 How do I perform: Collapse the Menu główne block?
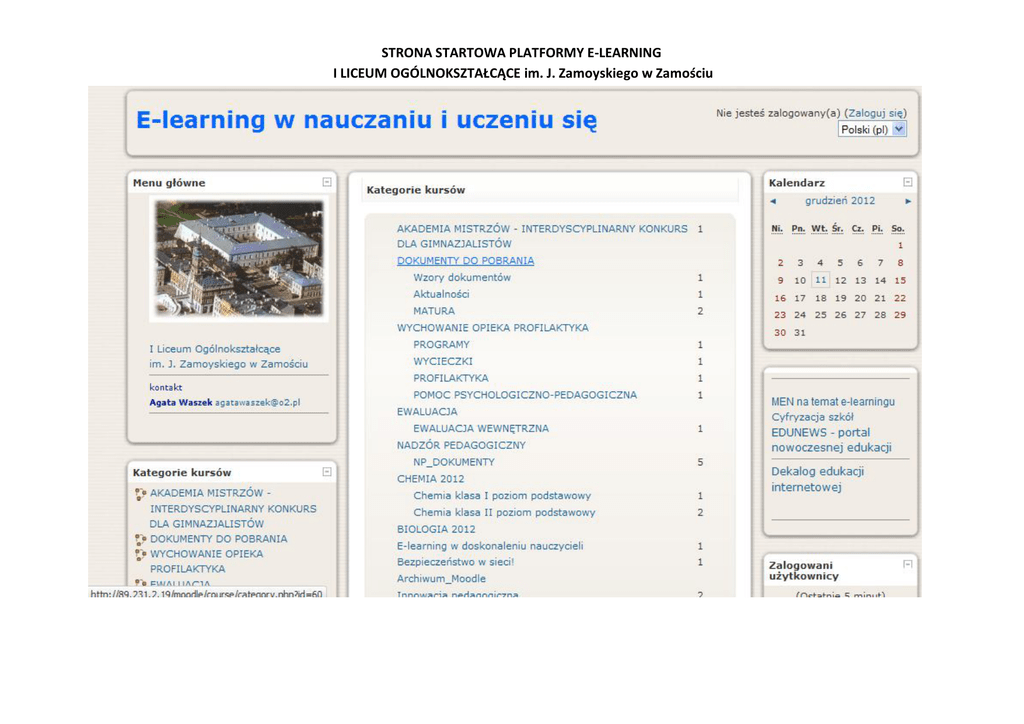coord(326,182)
